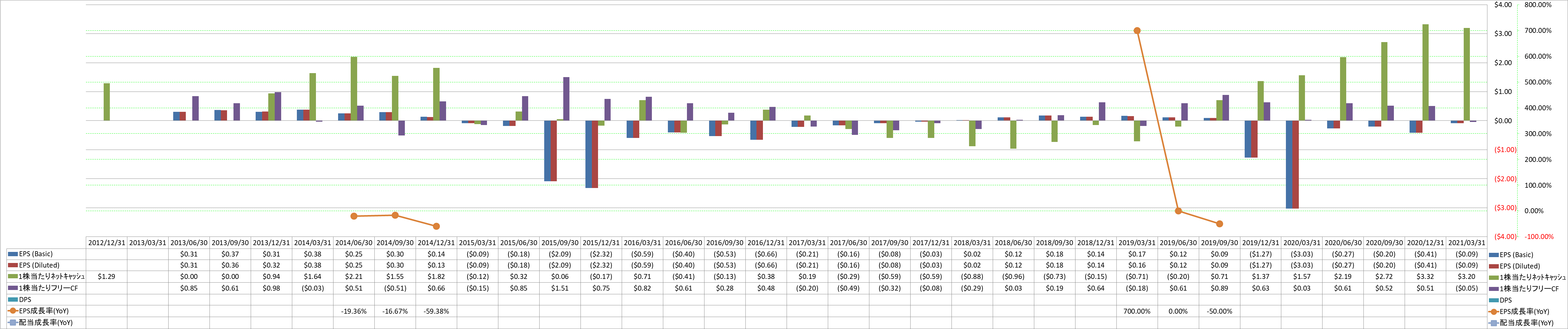Screen dimensions: 1568x329
Task: Click purple swatch beside 1株当たりフリーCF in right legend
Action: pyautogui.click(x=1494, y=289)
